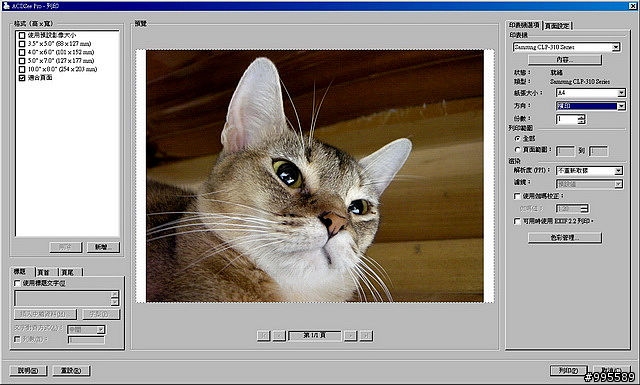Open the 色彩管理... color management button
The height and width of the screenshot is (385, 640).
[565, 238]
